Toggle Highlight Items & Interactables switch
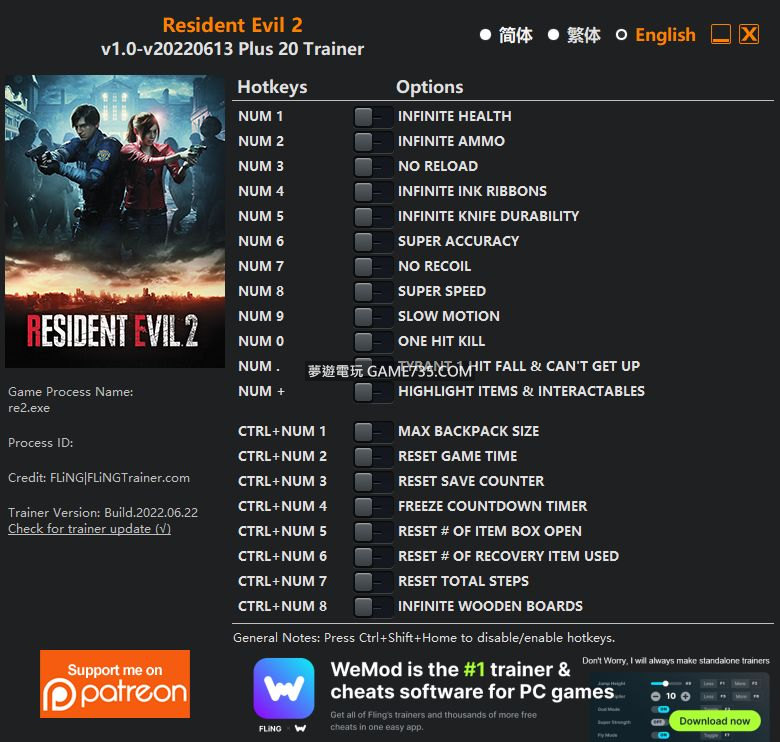The width and height of the screenshot is (780, 742). point(373,392)
